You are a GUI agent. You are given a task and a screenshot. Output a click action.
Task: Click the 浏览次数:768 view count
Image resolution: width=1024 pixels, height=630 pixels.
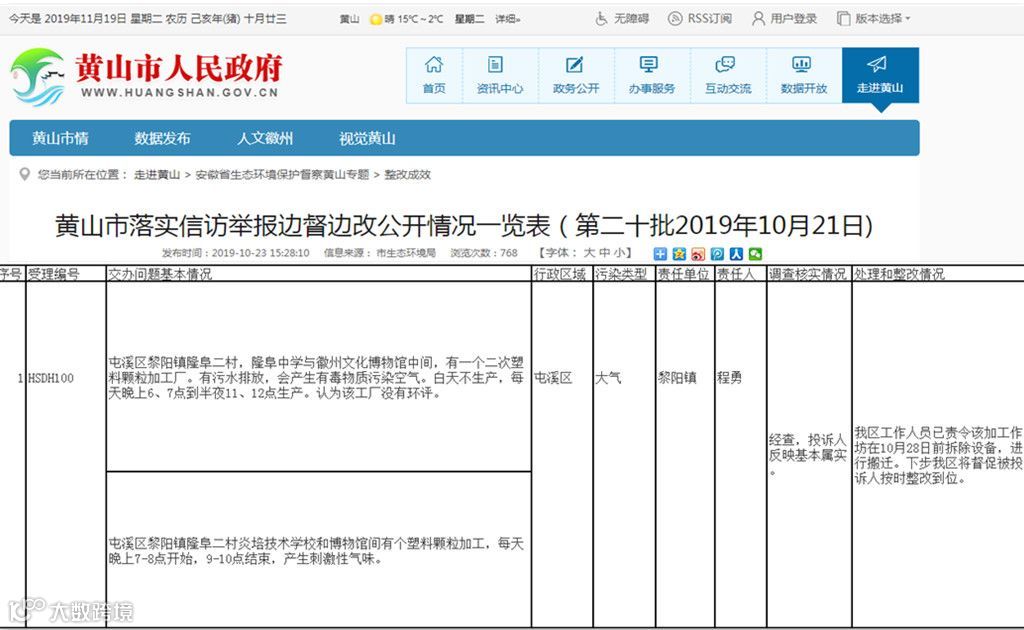(x=484, y=253)
